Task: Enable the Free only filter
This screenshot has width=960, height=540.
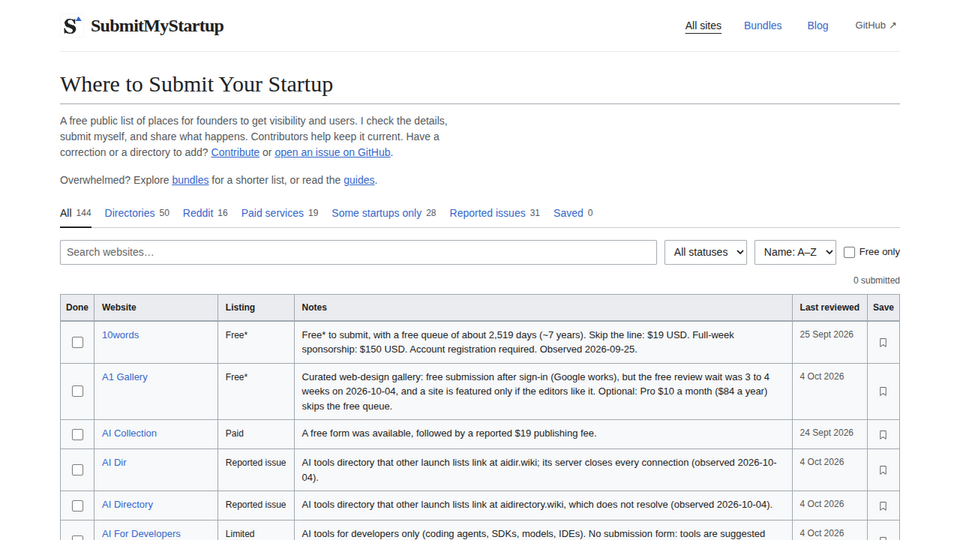Action: [849, 252]
